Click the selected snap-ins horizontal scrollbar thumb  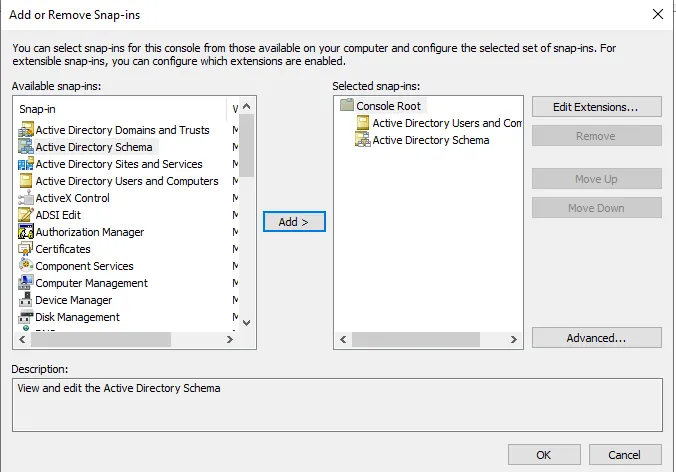click(416, 339)
